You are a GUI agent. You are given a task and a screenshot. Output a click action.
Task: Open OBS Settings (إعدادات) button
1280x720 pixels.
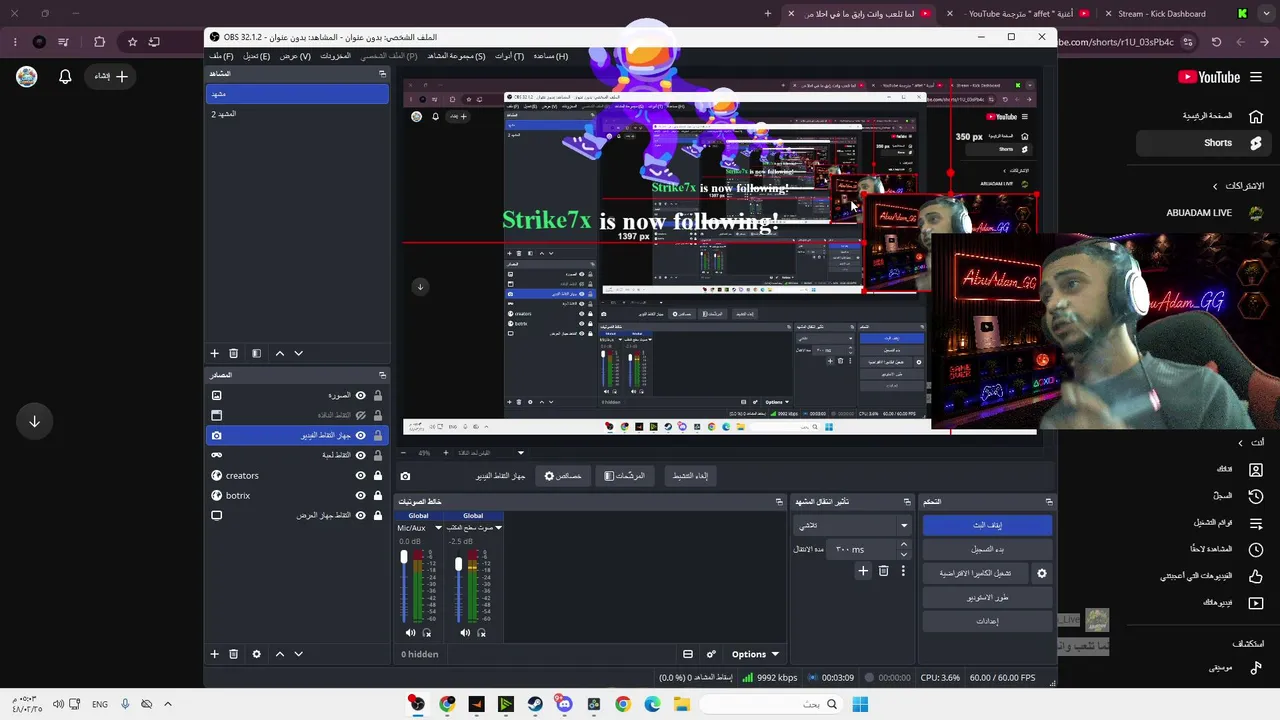coord(987,621)
